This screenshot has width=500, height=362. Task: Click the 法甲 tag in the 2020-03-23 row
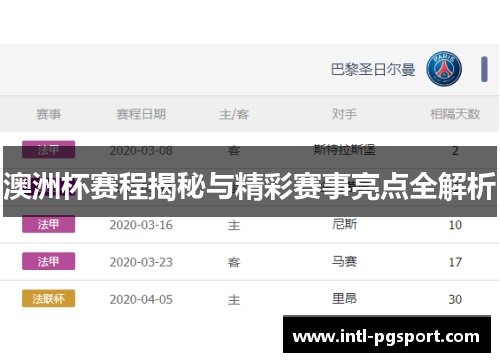tap(49, 261)
